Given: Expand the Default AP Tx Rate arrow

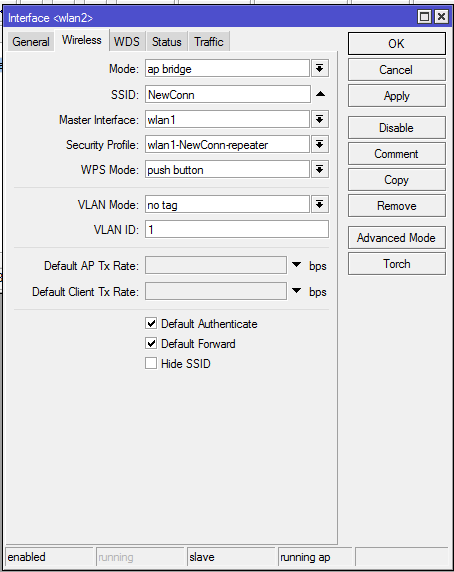Looking at the screenshot, I should tap(296, 265).
